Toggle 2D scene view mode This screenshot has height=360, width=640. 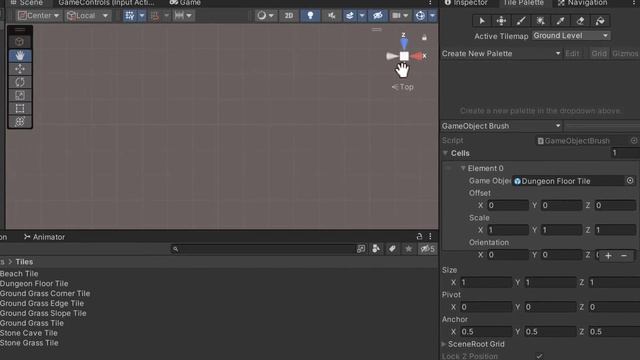click(289, 16)
